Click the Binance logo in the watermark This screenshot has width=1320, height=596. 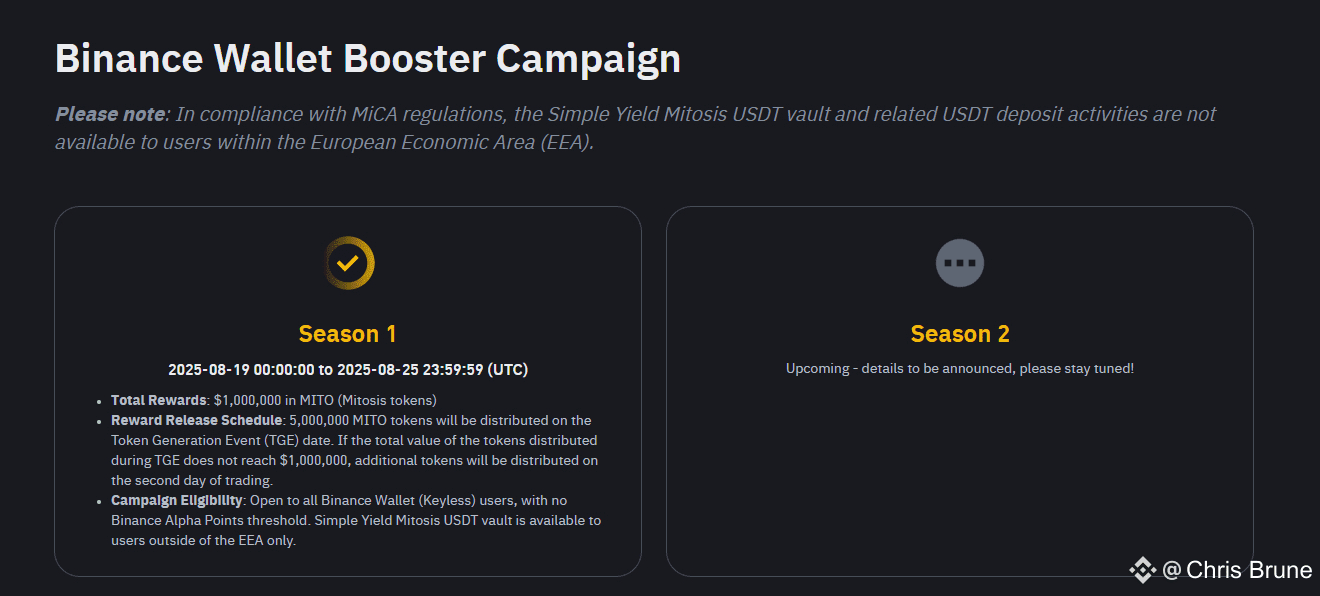click(1143, 570)
